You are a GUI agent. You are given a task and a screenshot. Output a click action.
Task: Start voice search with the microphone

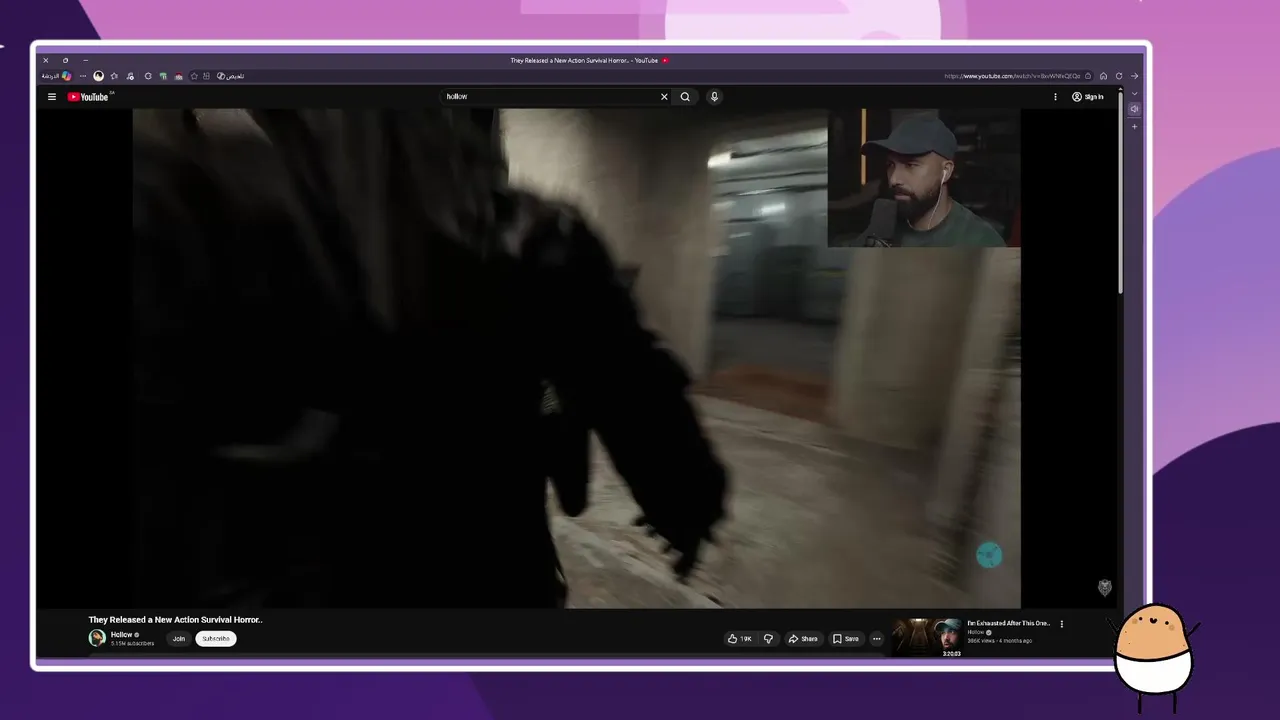click(x=714, y=97)
